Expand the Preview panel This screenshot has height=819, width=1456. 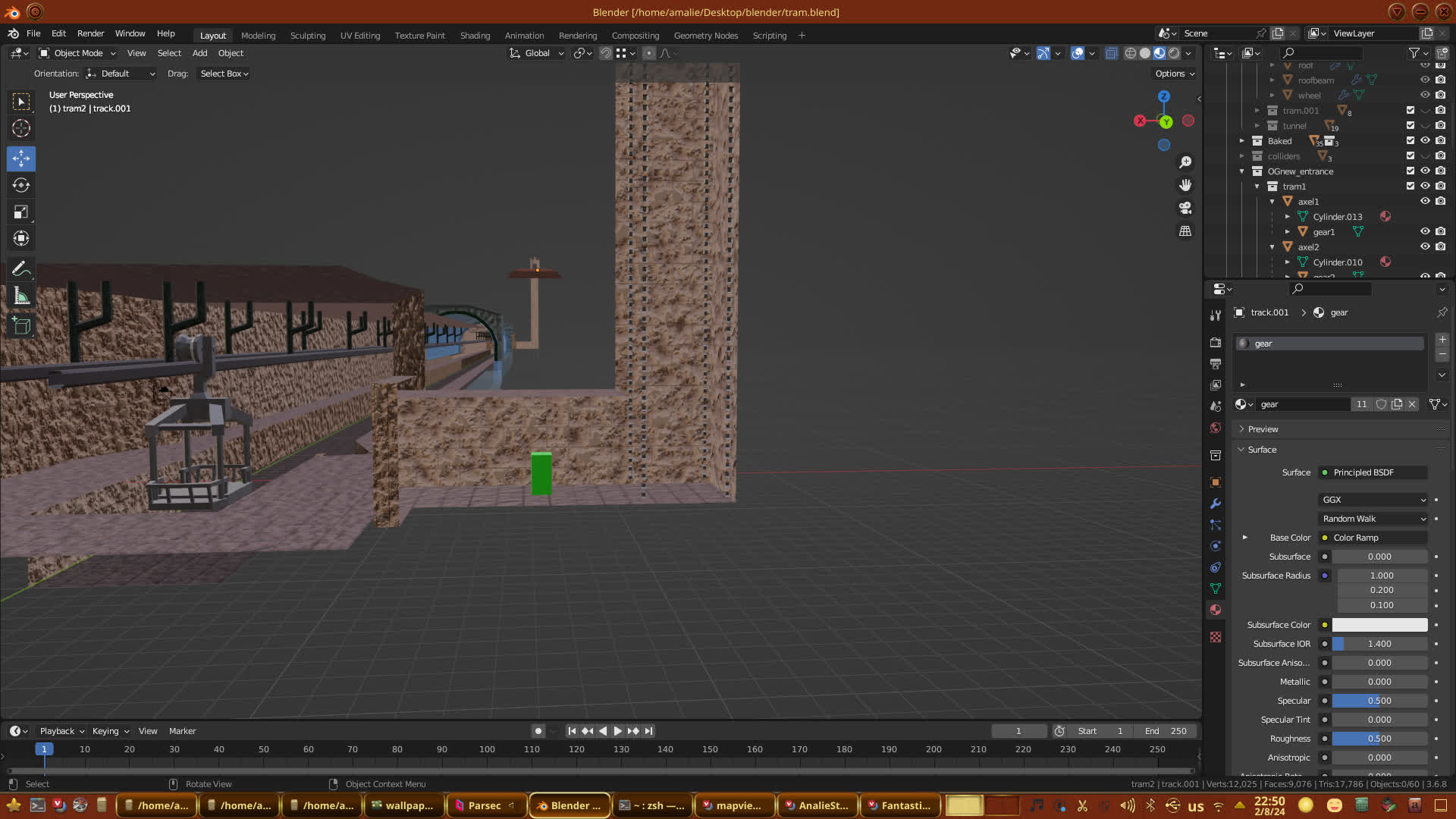pyautogui.click(x=1263, y=429)
